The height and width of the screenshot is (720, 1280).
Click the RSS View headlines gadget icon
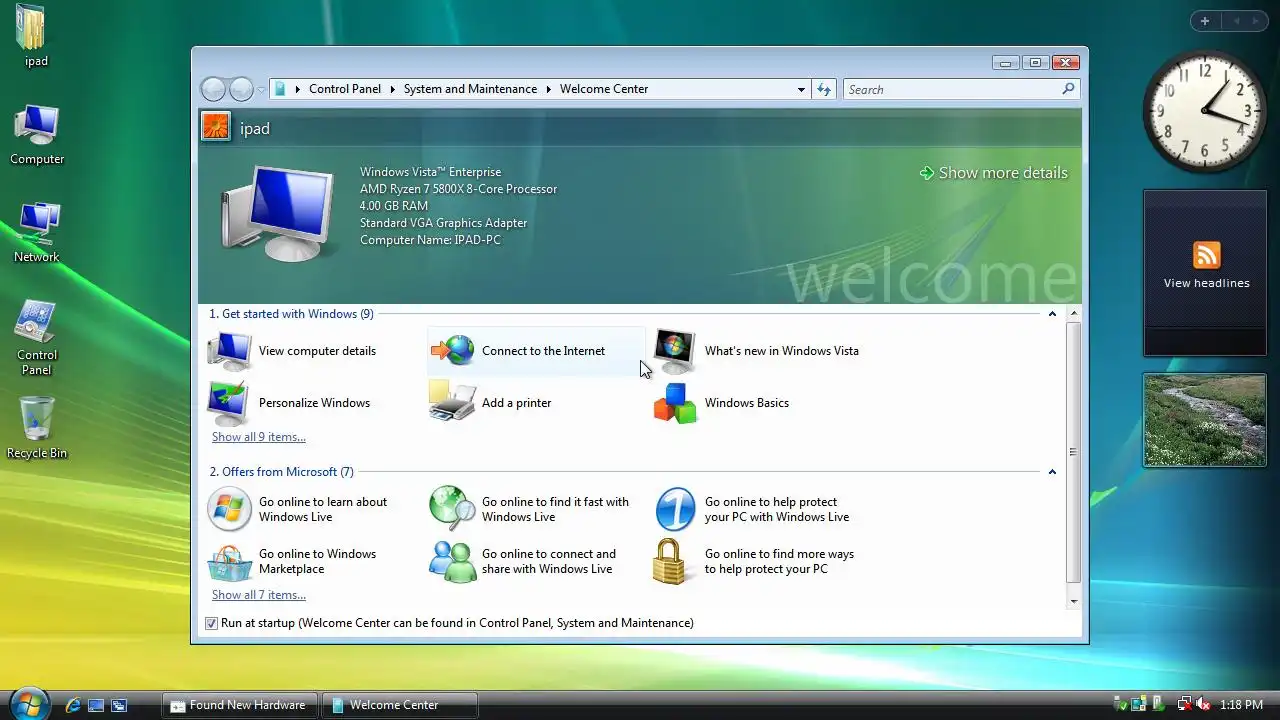pyautogui.click(x=1207, y=255)
